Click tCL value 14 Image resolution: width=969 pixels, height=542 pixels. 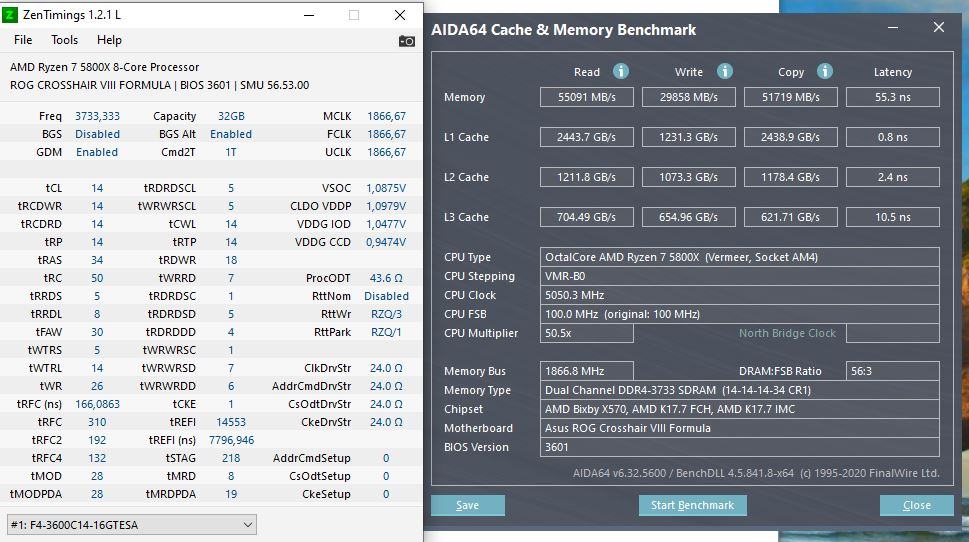[97, 188]
